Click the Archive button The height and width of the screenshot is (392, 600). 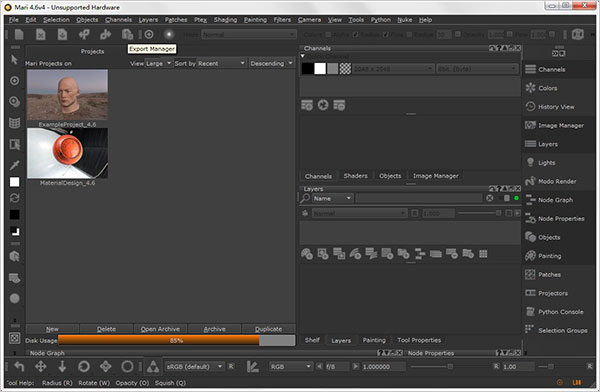click(x=214, y=329)
